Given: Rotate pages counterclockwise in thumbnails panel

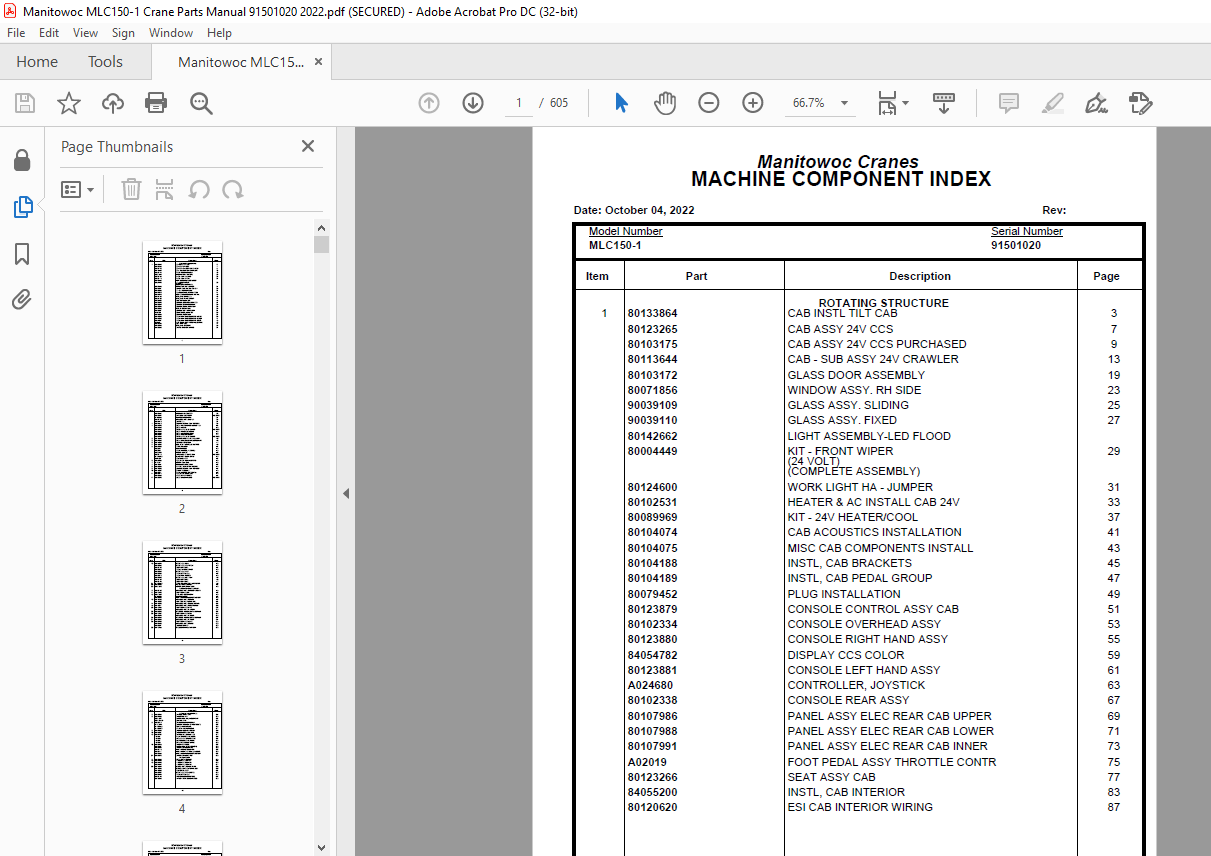Looking at the screenshot, I should click(199, 189).
